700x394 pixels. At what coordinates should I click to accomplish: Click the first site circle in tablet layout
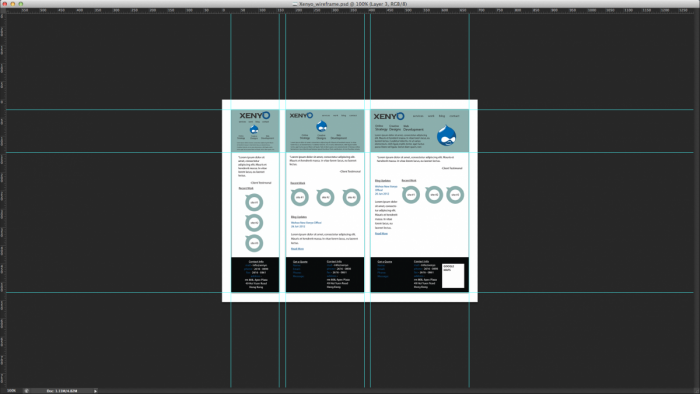(300, 197)
